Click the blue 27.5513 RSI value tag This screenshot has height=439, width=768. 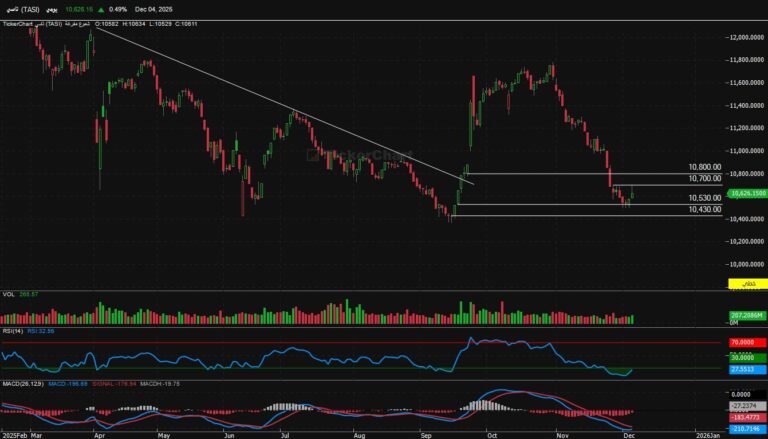pyautogui.click(x=746, y=370)
